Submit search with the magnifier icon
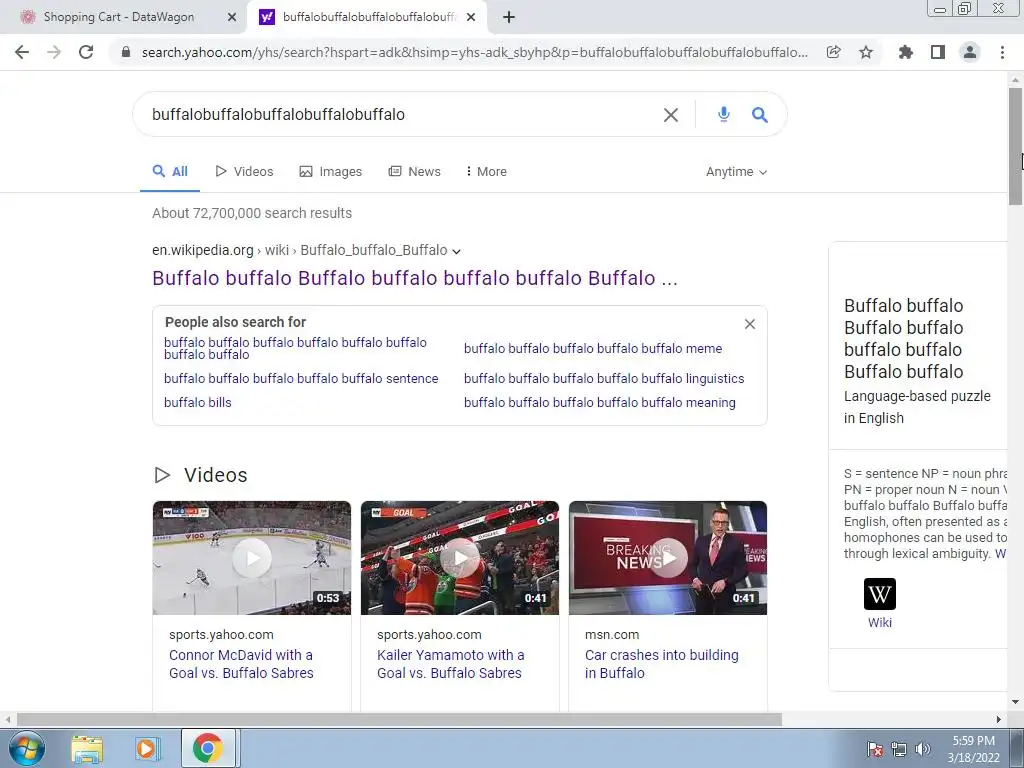 click(x=760, y=115)
